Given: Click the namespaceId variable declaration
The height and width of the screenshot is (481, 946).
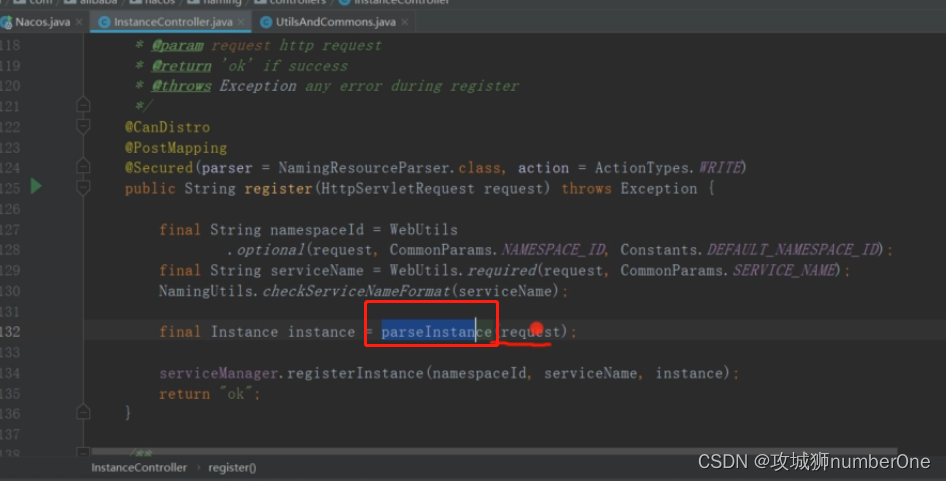Looking at the screenshot, I should [x=317, y=230].
